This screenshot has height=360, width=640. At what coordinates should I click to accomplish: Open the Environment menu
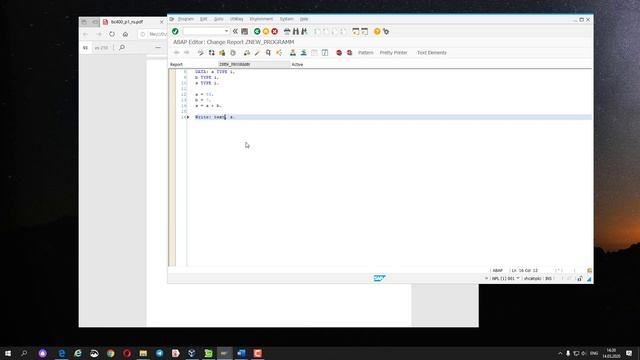click(x=261, y=19)
